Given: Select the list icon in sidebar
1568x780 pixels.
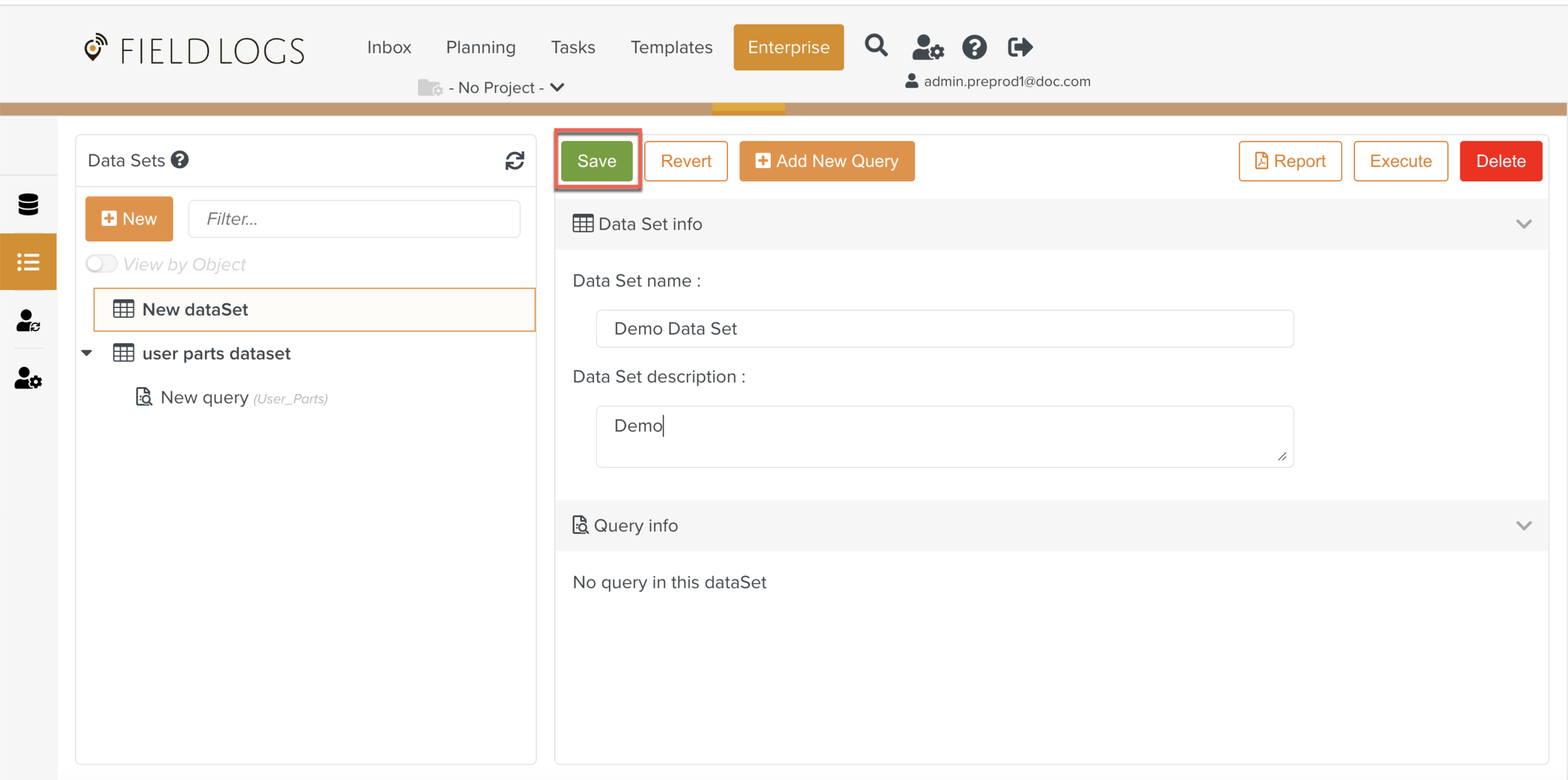Looking at the screenshot, I should click(28, 262).
